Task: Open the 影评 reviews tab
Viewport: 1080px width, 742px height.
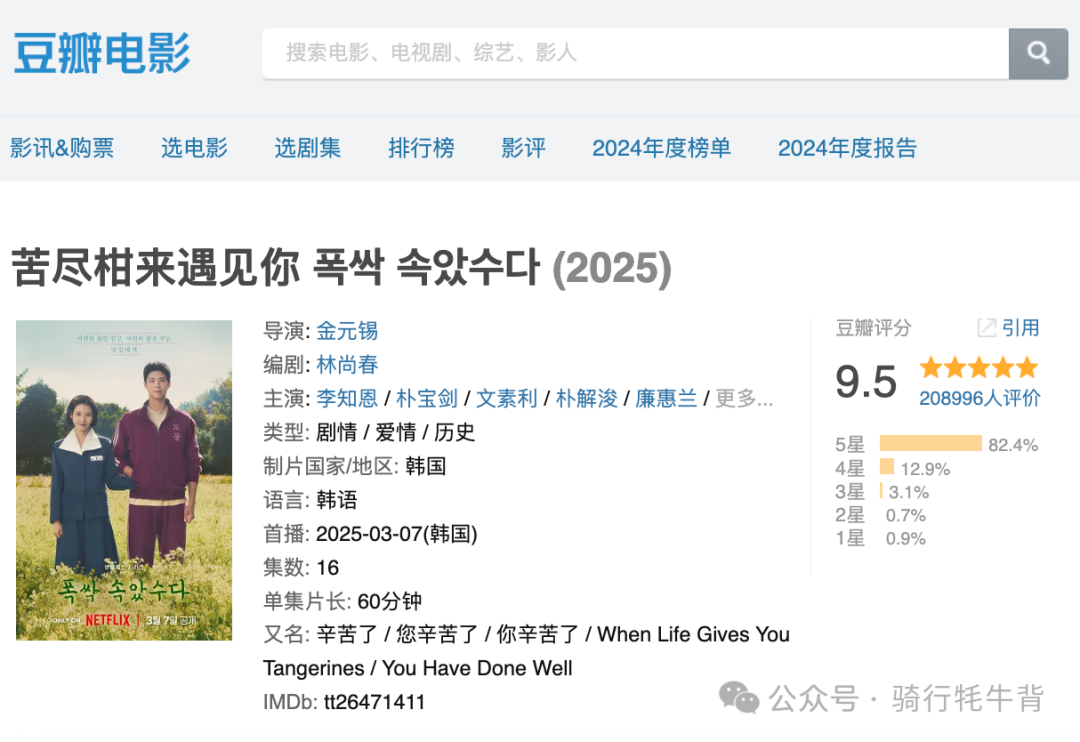Action: point(523,148)
